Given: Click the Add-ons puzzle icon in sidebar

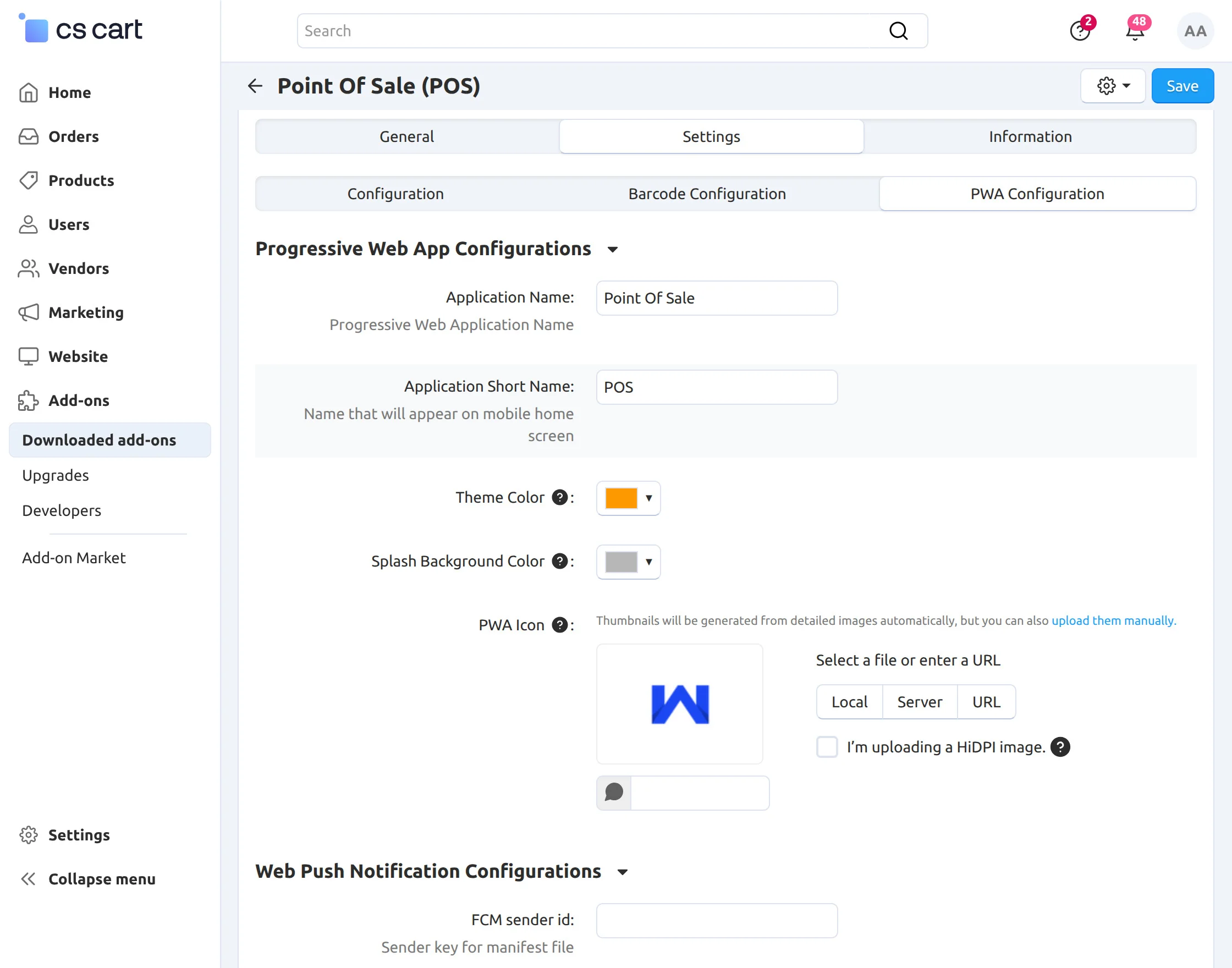Looking at the screenshot, I should (29, 401).
